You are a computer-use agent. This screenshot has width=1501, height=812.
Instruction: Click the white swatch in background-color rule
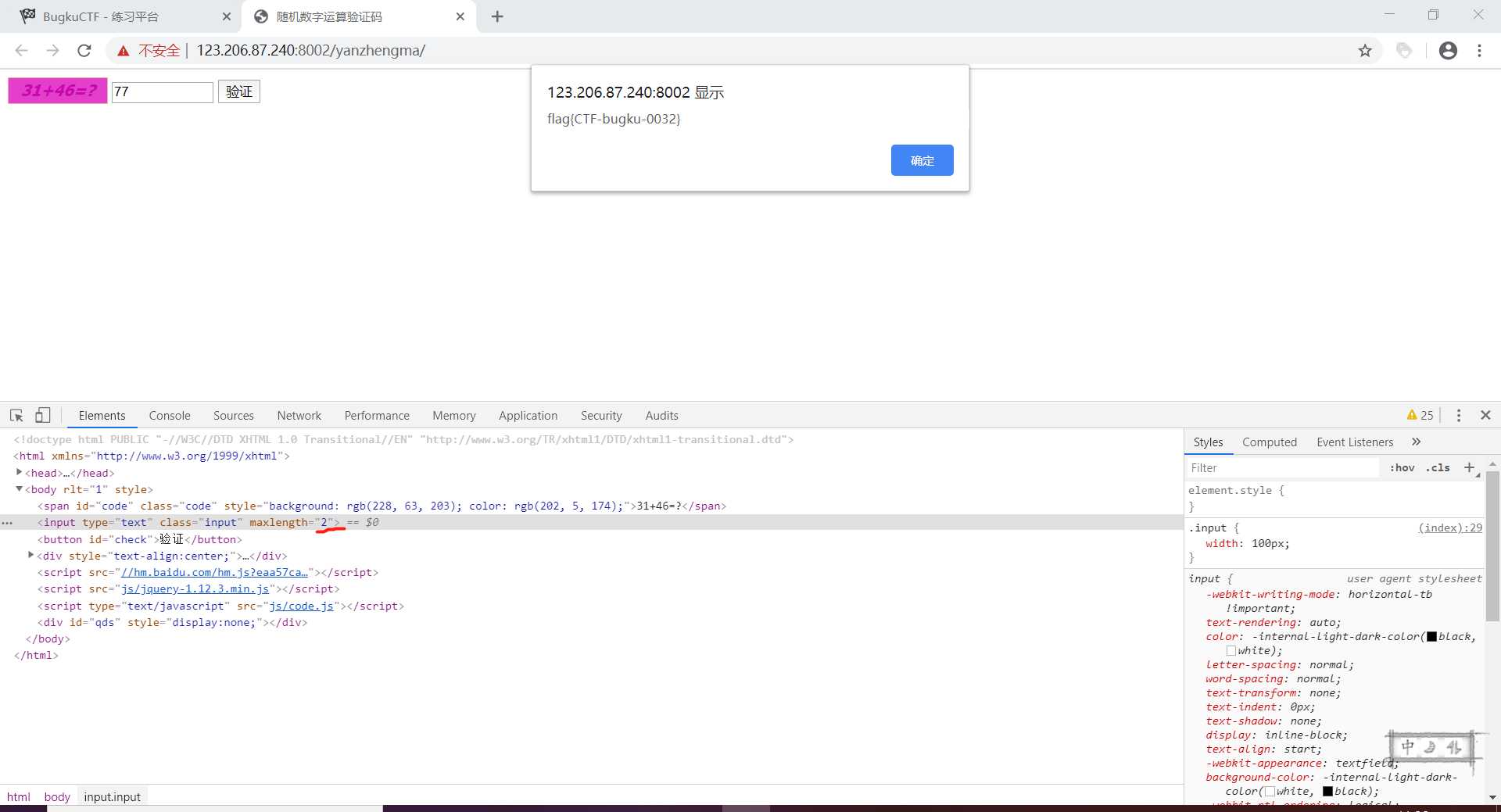click(1270, 792)
